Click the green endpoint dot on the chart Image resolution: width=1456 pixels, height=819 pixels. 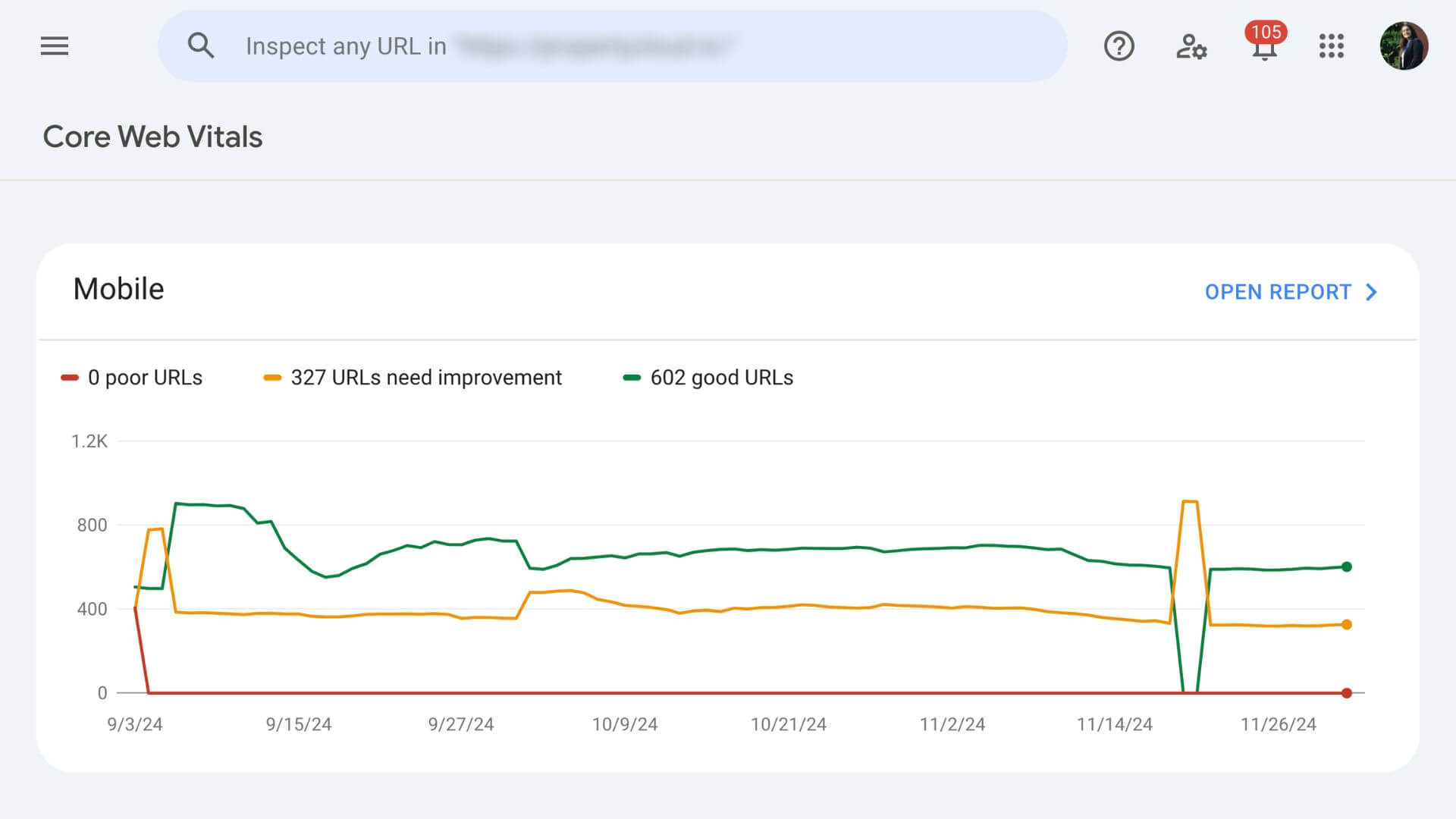pos(1346,565)
